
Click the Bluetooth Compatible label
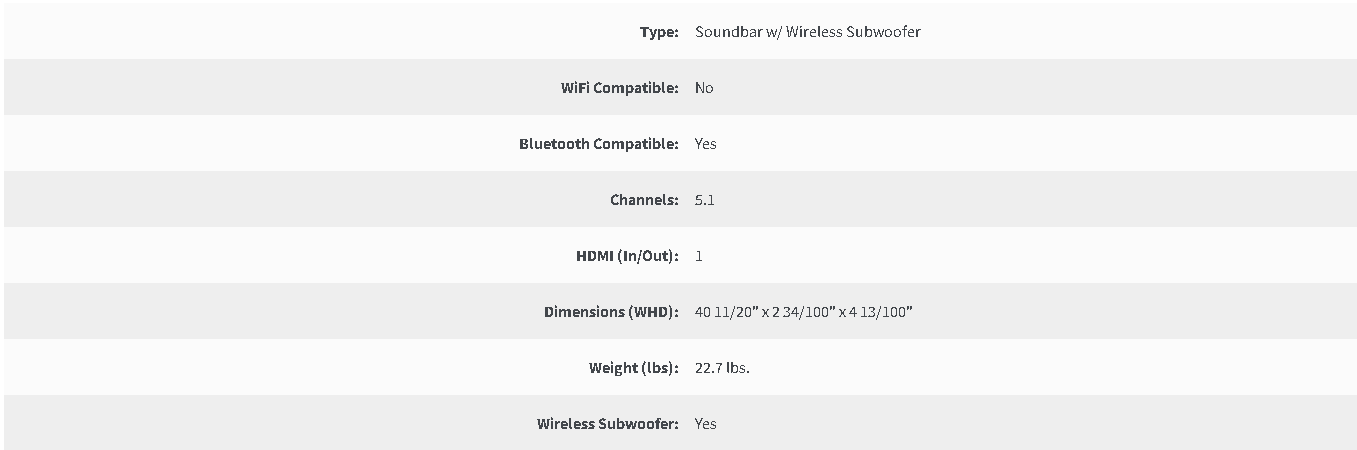click(x=599, y=144)
